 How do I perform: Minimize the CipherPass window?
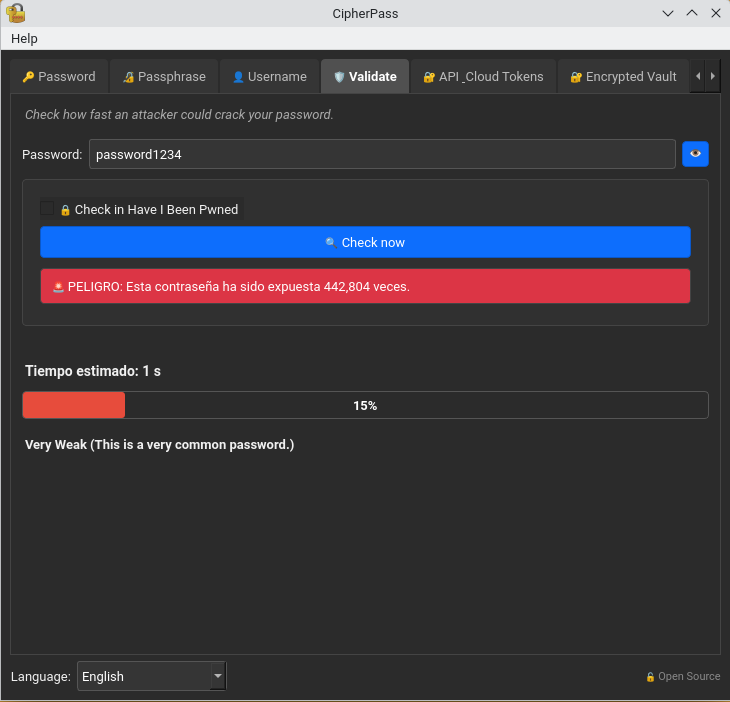coord(668,13)
